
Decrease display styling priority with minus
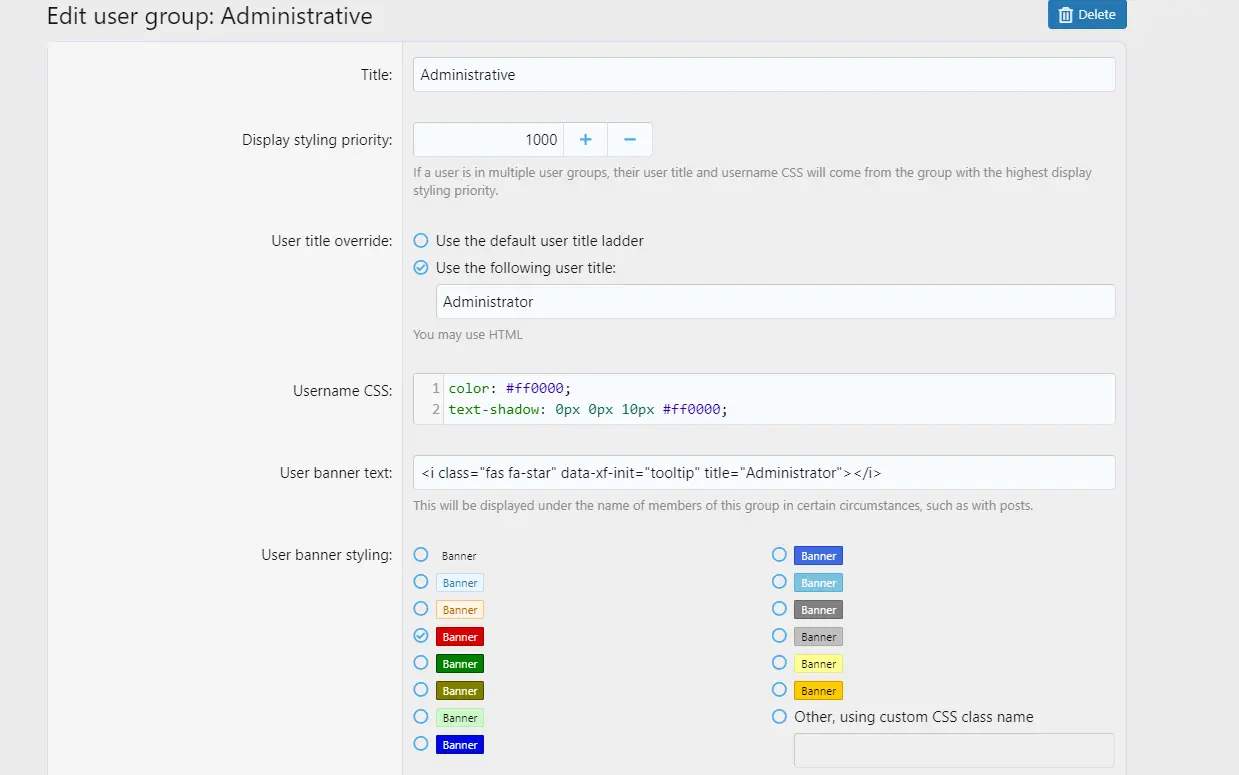coord(630,140)
